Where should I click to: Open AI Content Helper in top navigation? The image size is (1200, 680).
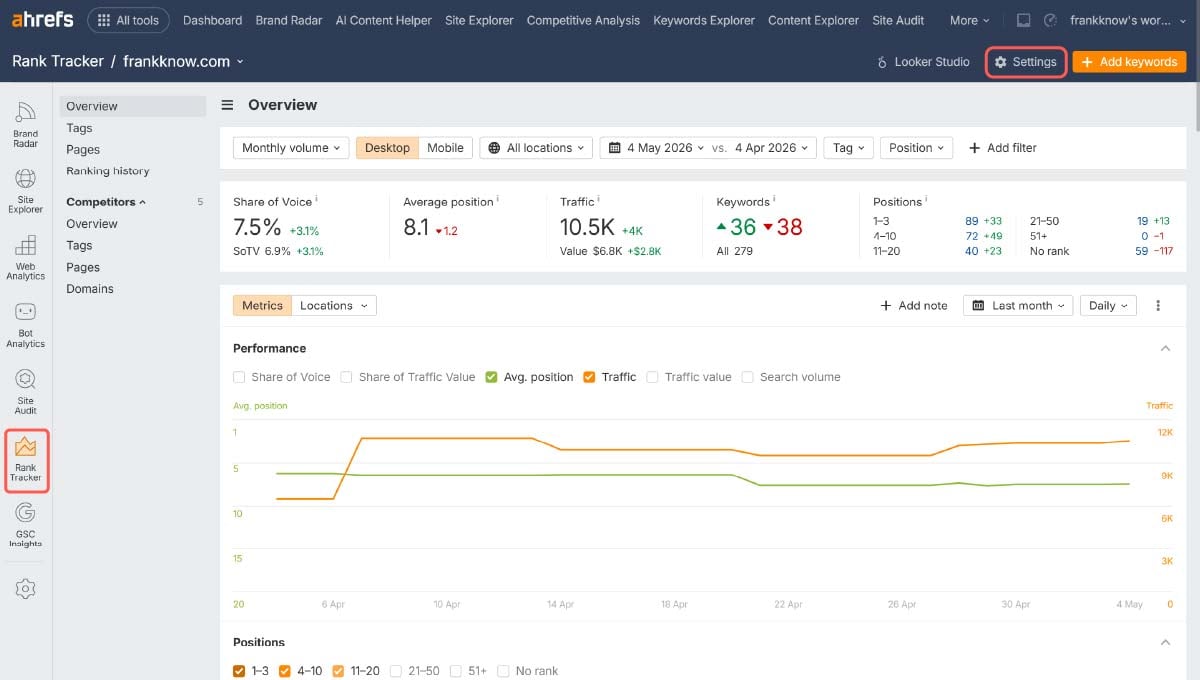(384, 20)
